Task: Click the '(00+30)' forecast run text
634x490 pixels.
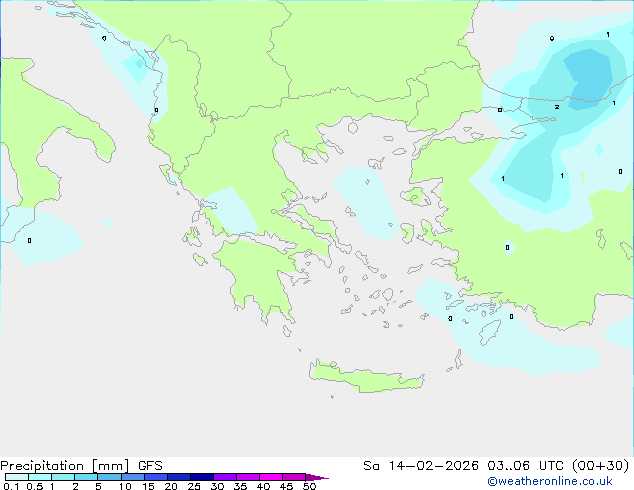Action: [600, 466]
